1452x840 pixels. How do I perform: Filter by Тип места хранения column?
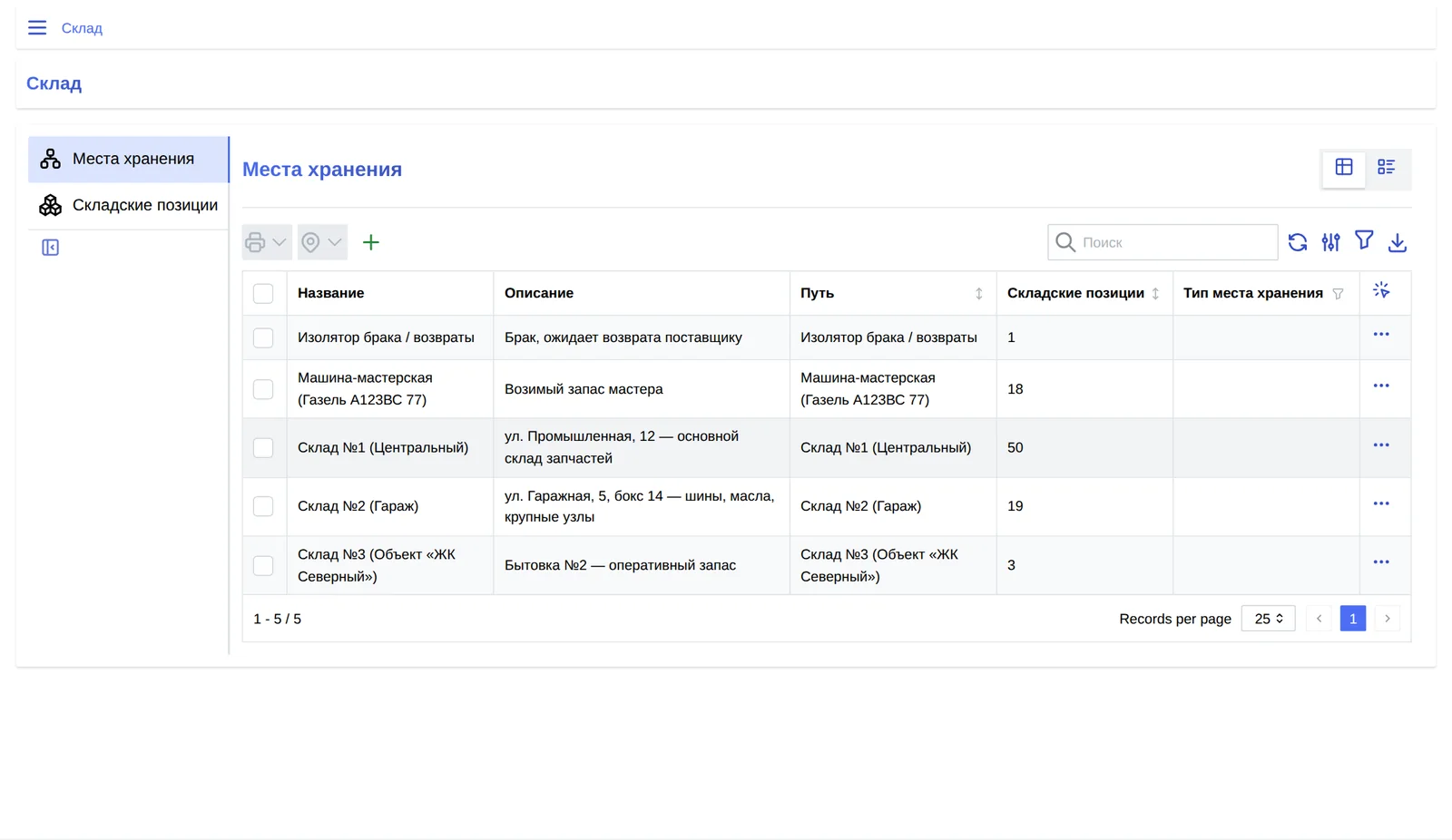pyautogui.click(x=1338, y=294)
